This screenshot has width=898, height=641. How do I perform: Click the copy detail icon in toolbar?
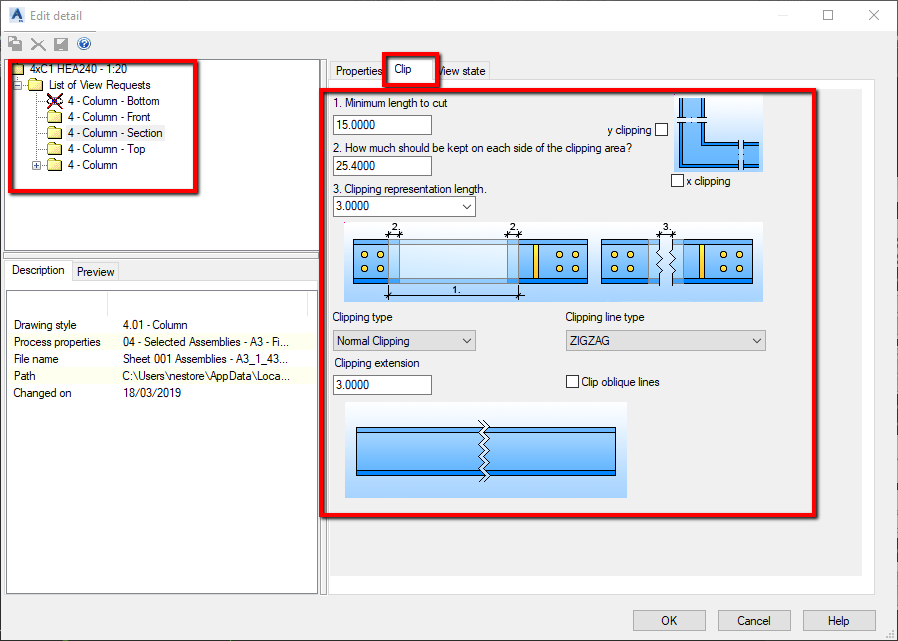[x=14, y=44]
